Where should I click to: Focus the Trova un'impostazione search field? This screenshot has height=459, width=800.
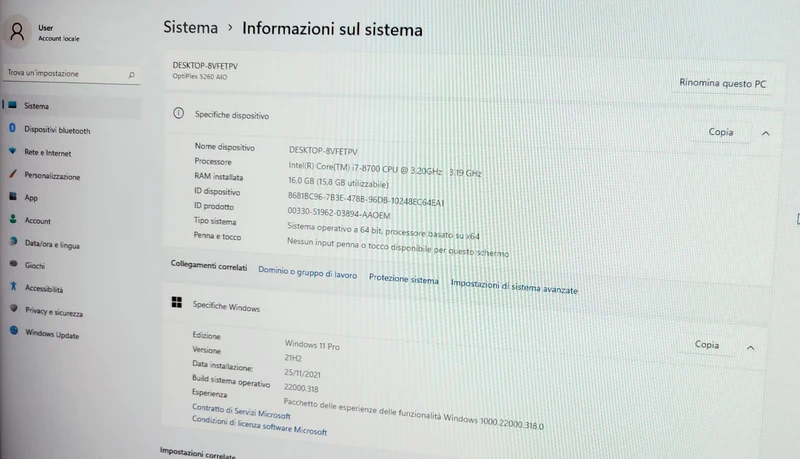coord(71,74)
